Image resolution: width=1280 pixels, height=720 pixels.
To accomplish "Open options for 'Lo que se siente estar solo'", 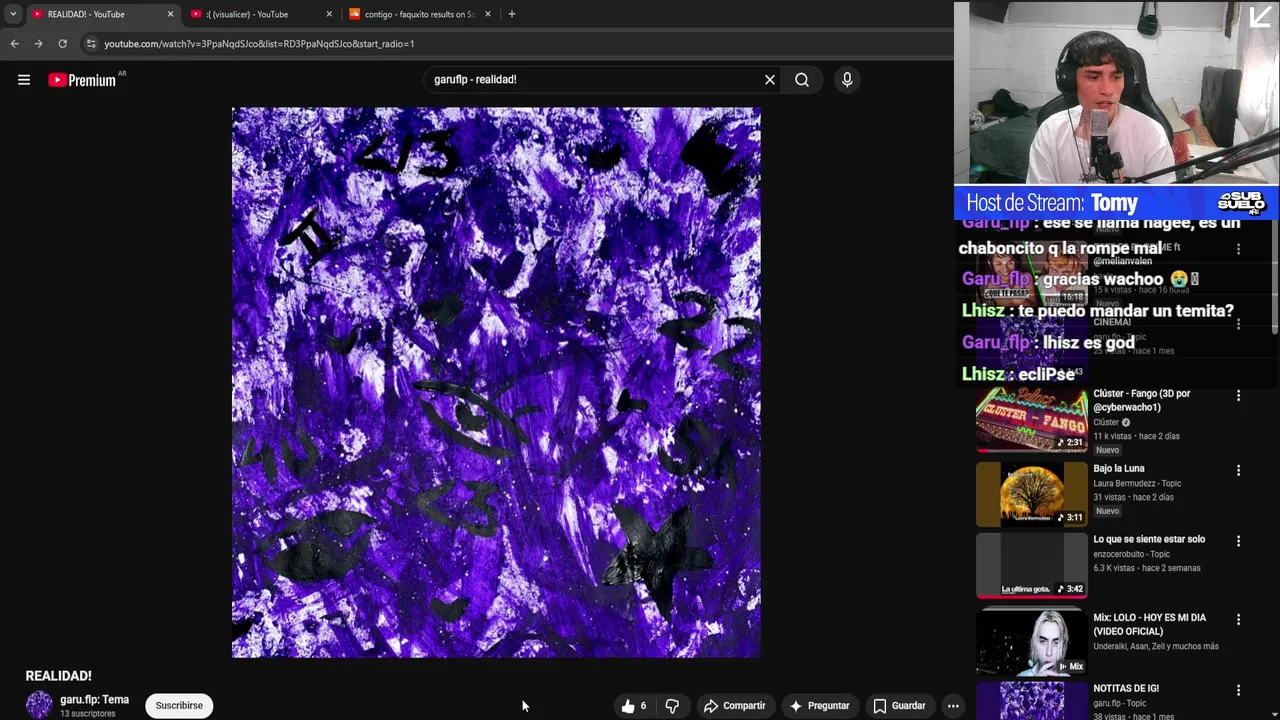I will point(1238,541).
